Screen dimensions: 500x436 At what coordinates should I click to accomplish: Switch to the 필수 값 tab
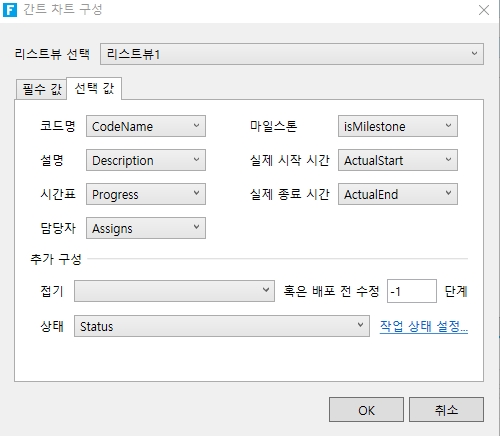click(41, 89)
